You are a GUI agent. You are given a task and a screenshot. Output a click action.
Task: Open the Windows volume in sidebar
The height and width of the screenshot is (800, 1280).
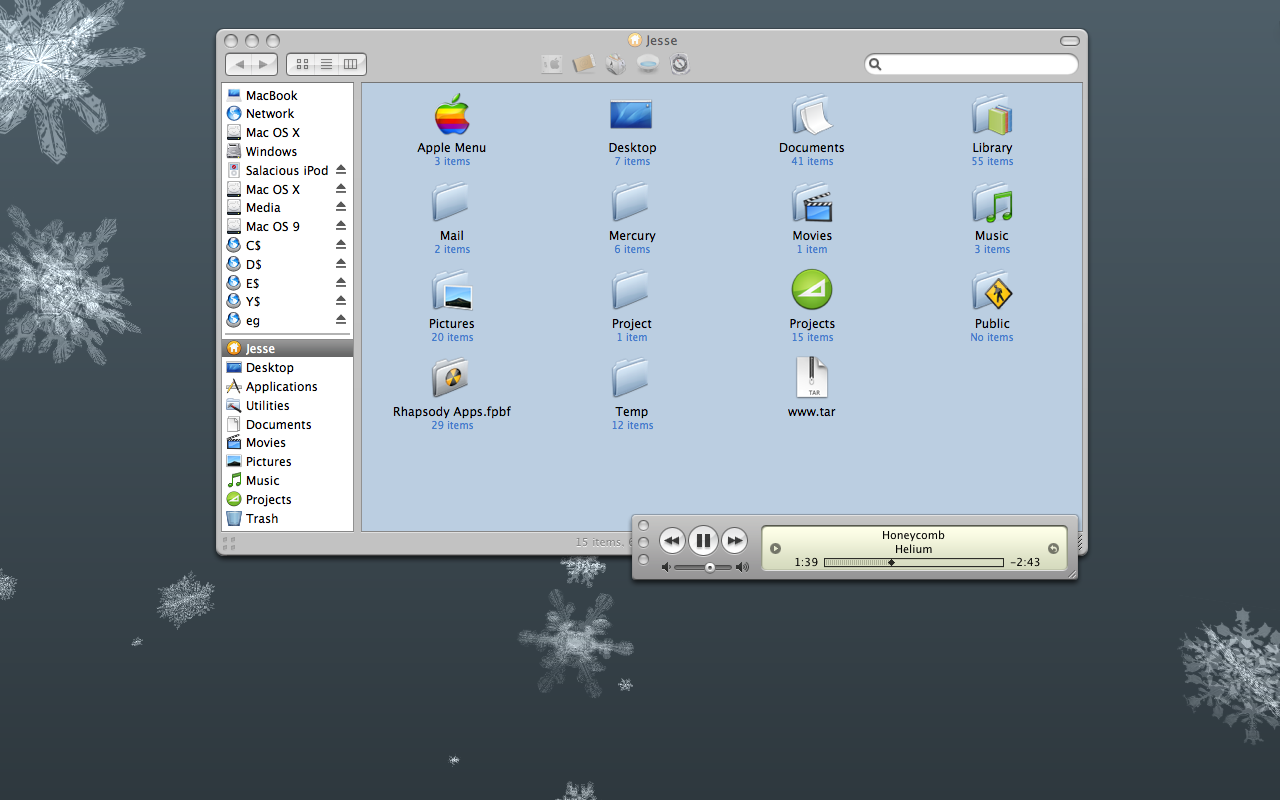pos(287,151)
